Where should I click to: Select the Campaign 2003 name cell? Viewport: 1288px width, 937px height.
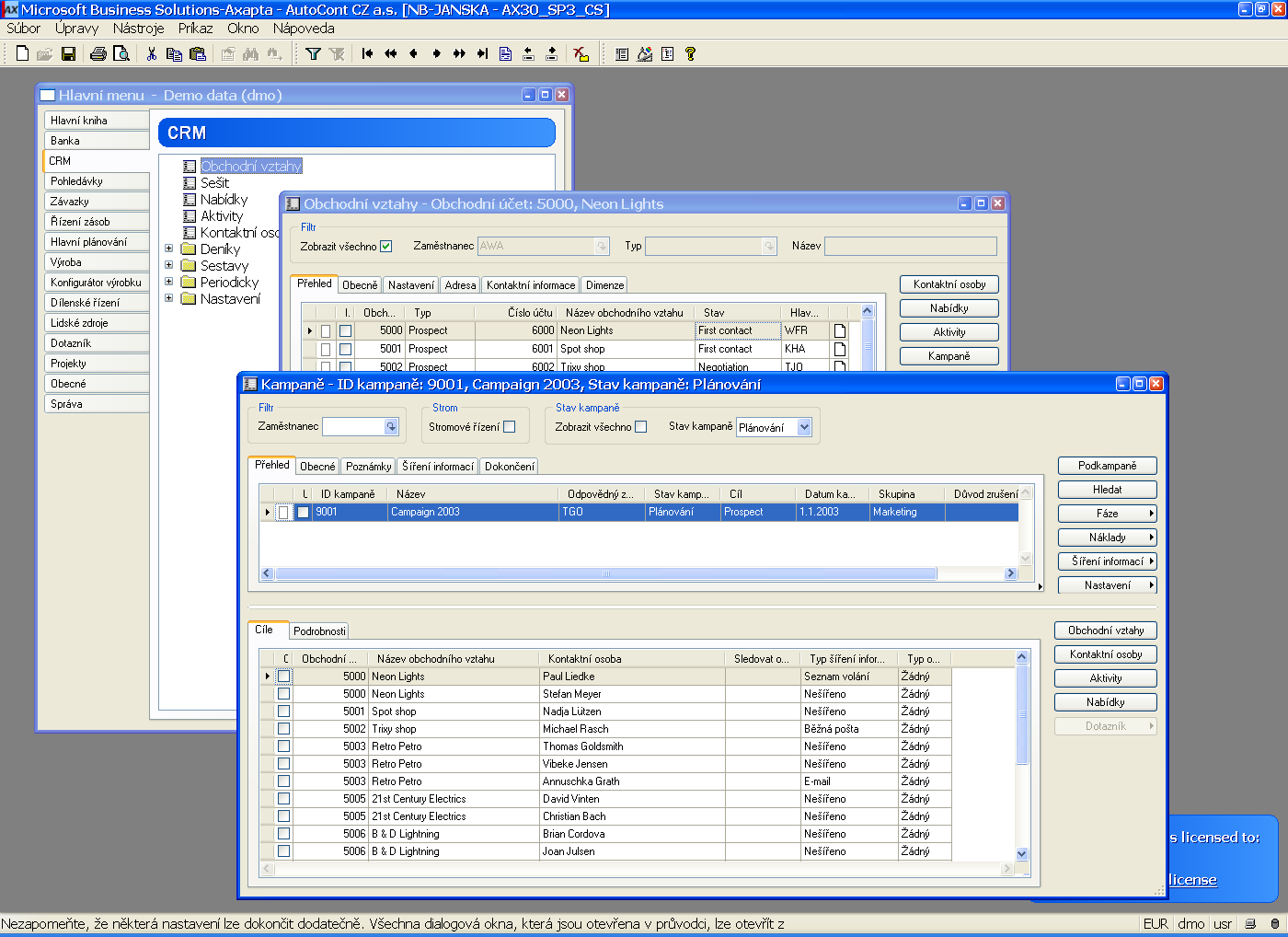tap(473, 512)
